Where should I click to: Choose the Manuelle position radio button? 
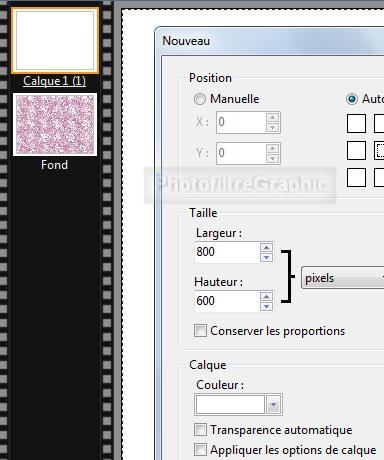200,99
